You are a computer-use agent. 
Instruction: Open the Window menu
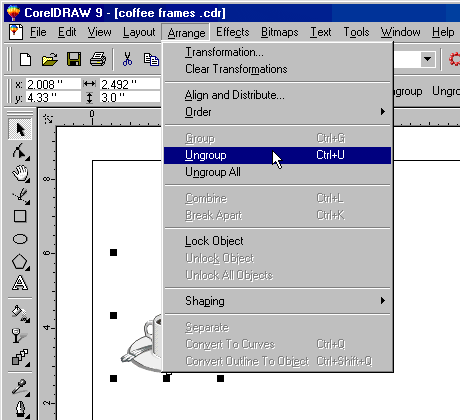pyautogui.click(x=400, y=32)
